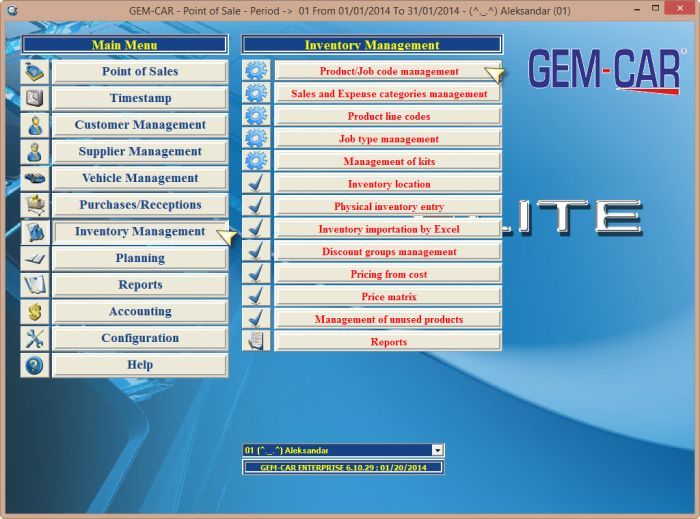Click the checkmark icon beside Price matrix

[256, 296]
